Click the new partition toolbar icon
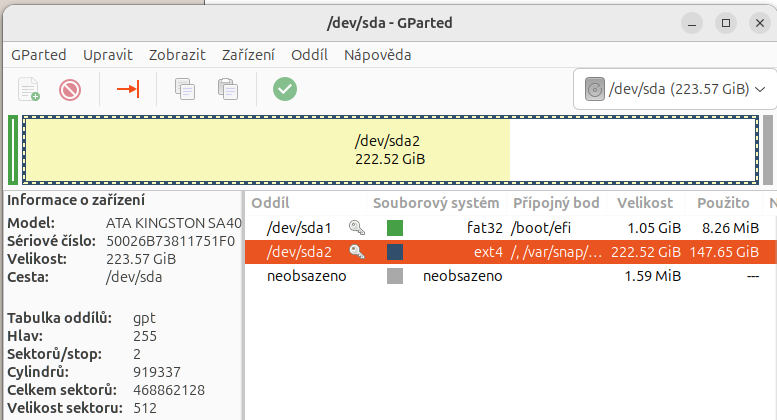This screenshot has width=777, height=420. [x=29, y=90]
